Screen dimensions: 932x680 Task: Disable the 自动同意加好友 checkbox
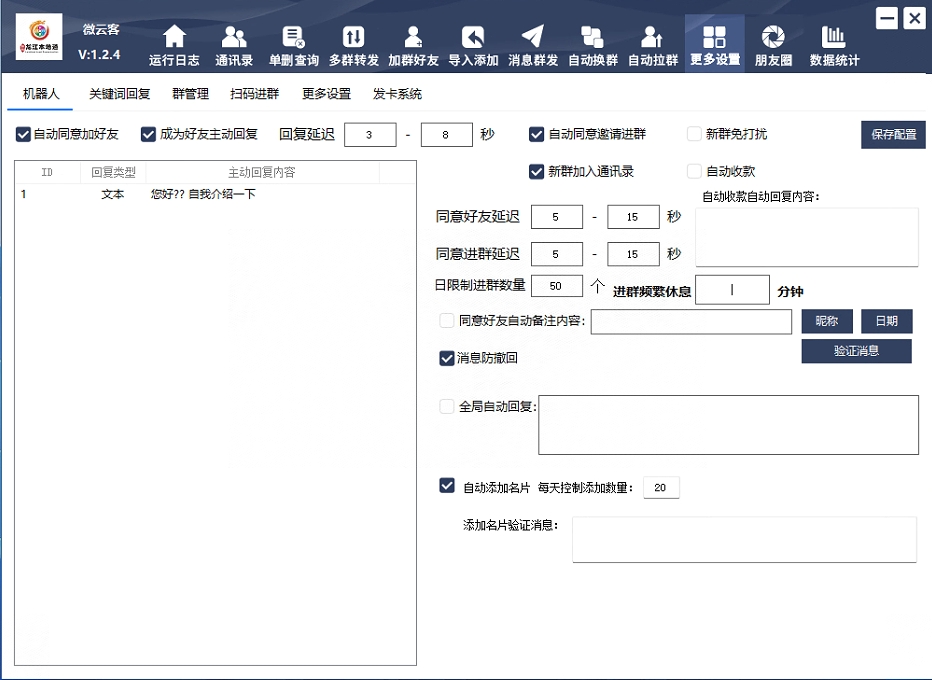click(24, 134)
